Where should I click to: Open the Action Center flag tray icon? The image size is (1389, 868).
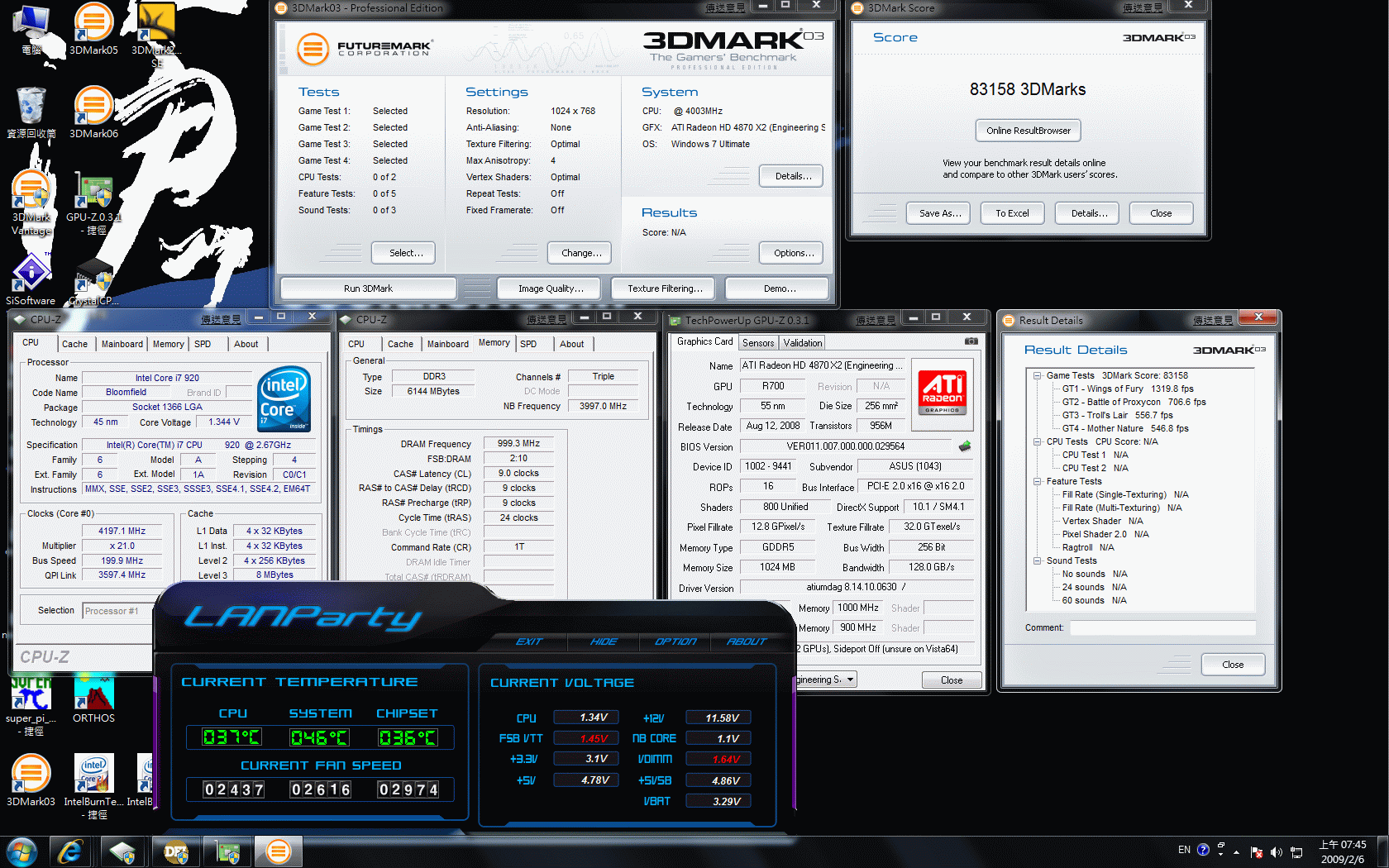(x=1257, y=851)
